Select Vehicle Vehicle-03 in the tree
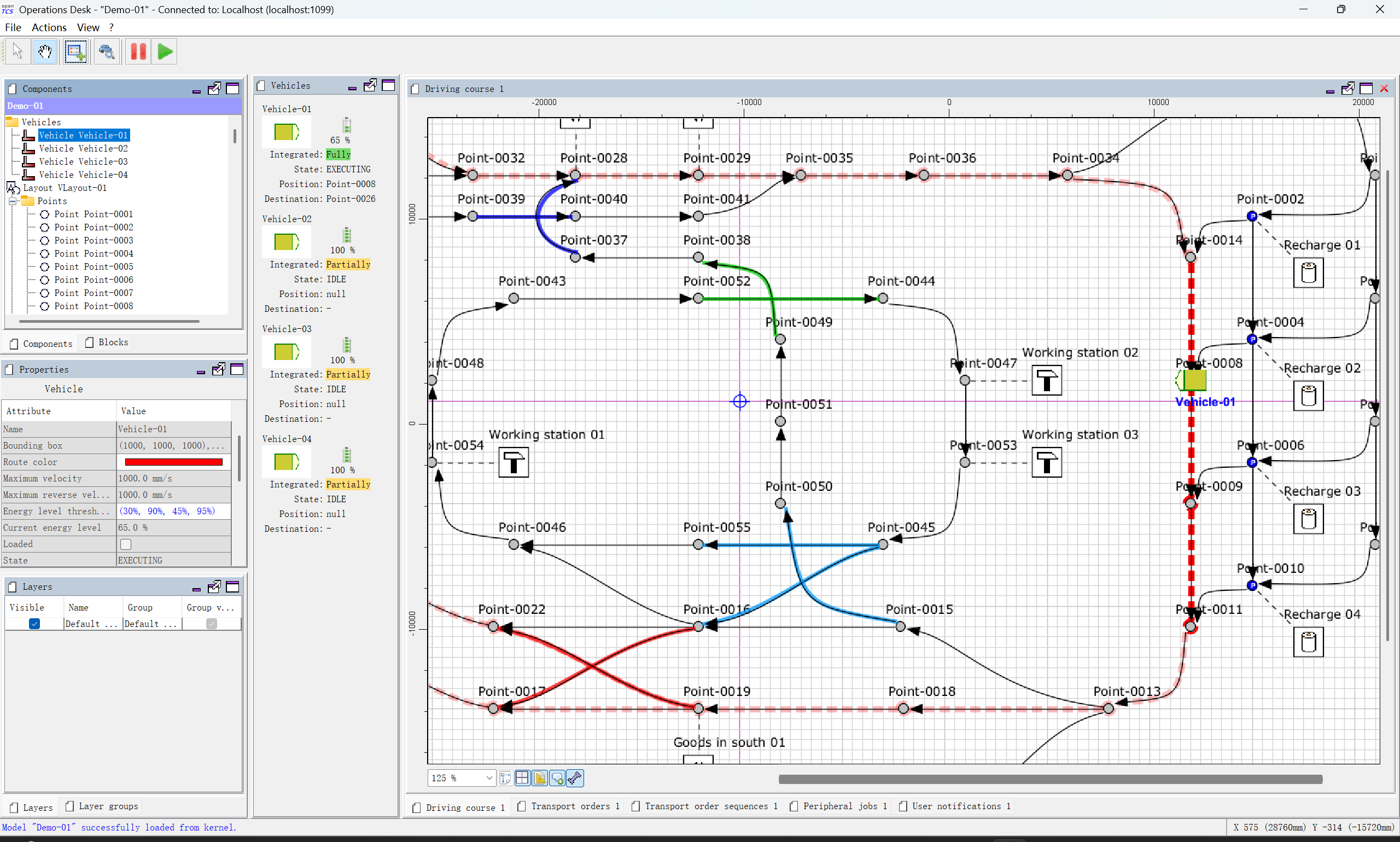Image resolution: width=1400 pixels, height=842 pixels. click(83, 161)
